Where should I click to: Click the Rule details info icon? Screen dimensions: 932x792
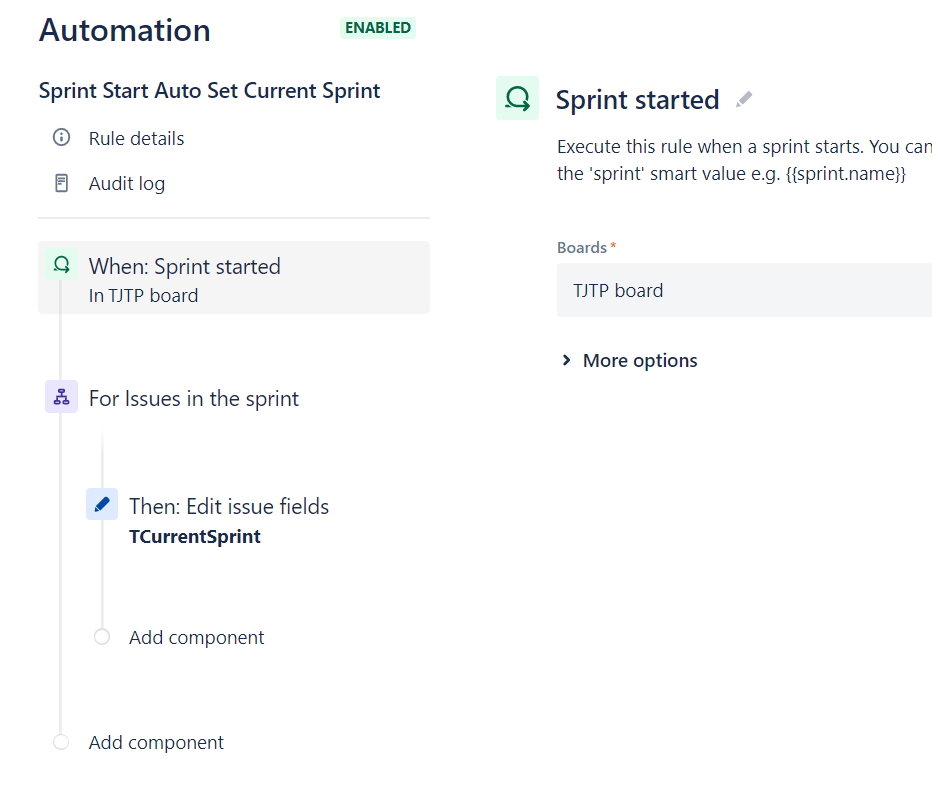pyautogui.click(x=63, y=138)
